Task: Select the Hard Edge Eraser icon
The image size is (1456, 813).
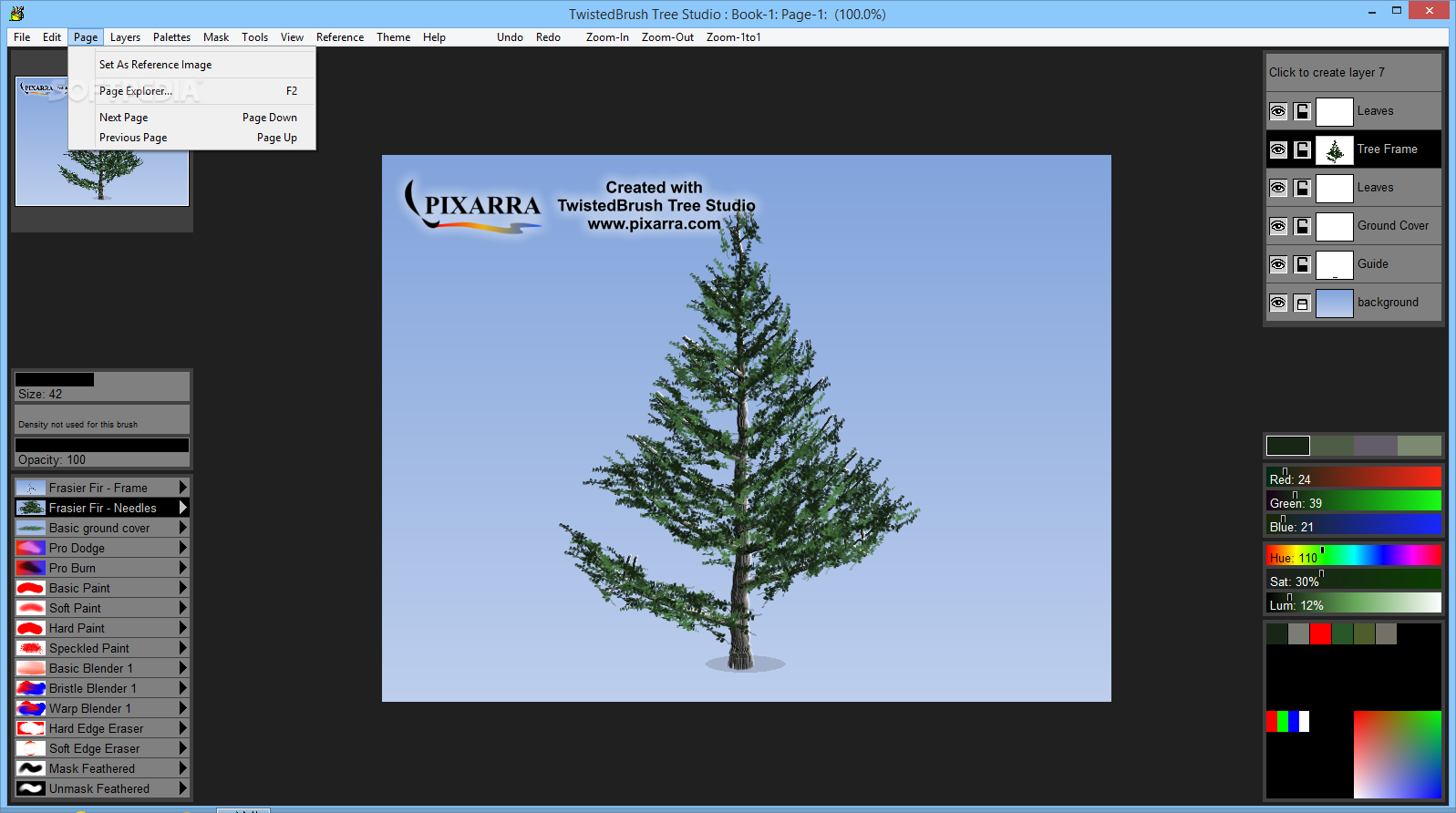Action: [31, 728]
